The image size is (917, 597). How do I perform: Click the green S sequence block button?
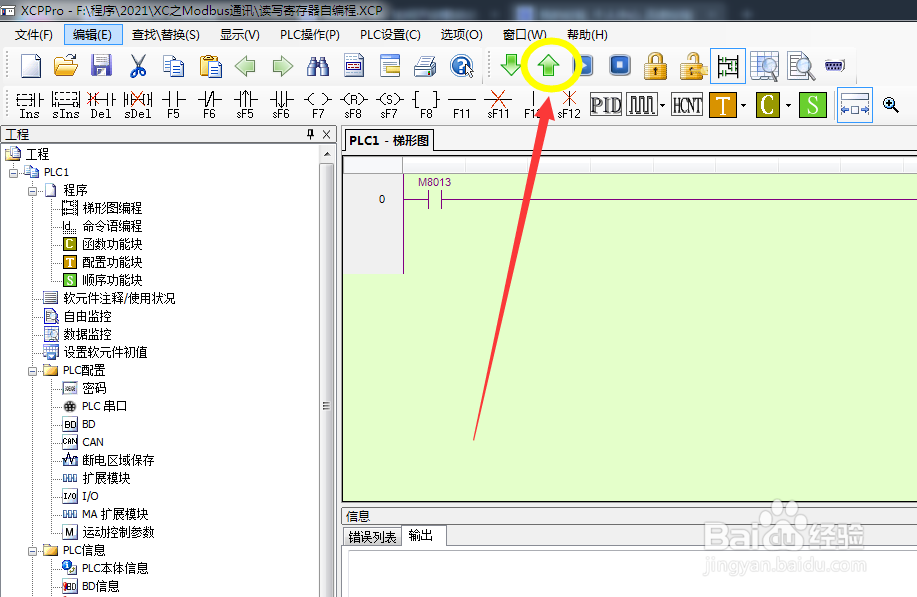(813, 105)
